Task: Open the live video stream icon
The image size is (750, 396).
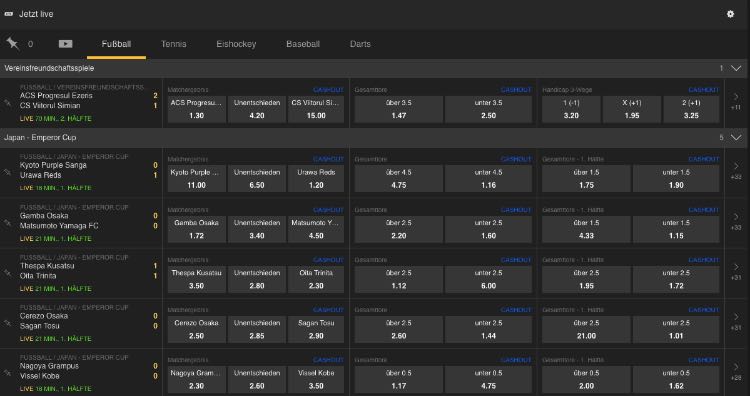Action: point(66,44)
